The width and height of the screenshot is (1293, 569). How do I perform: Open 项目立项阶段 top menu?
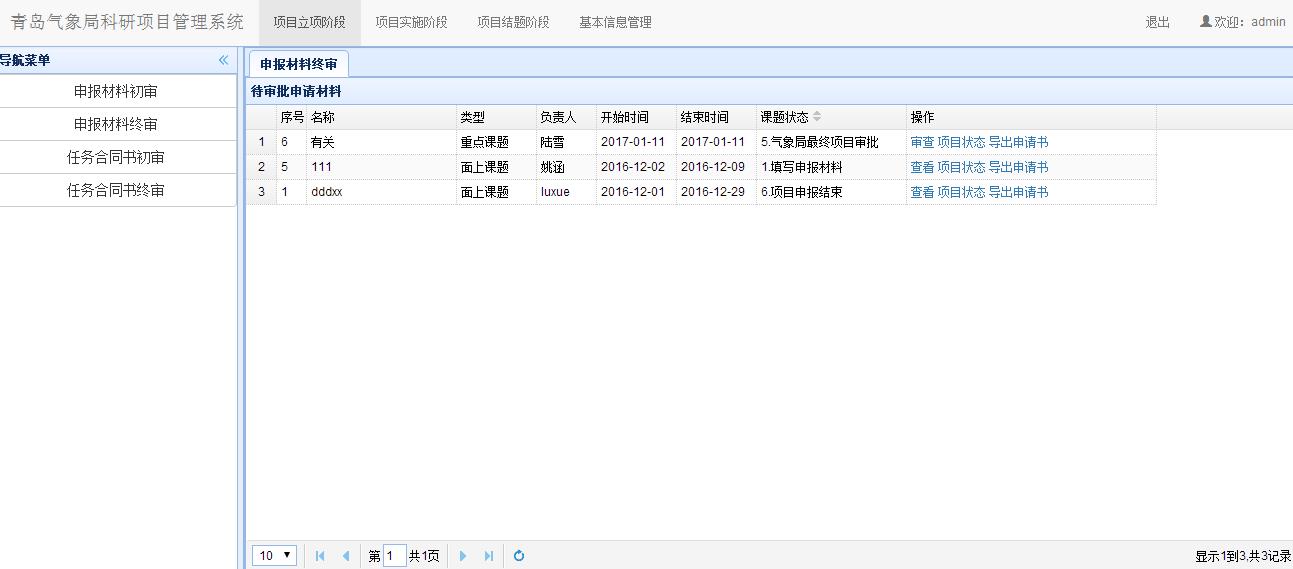coord(310,22)
